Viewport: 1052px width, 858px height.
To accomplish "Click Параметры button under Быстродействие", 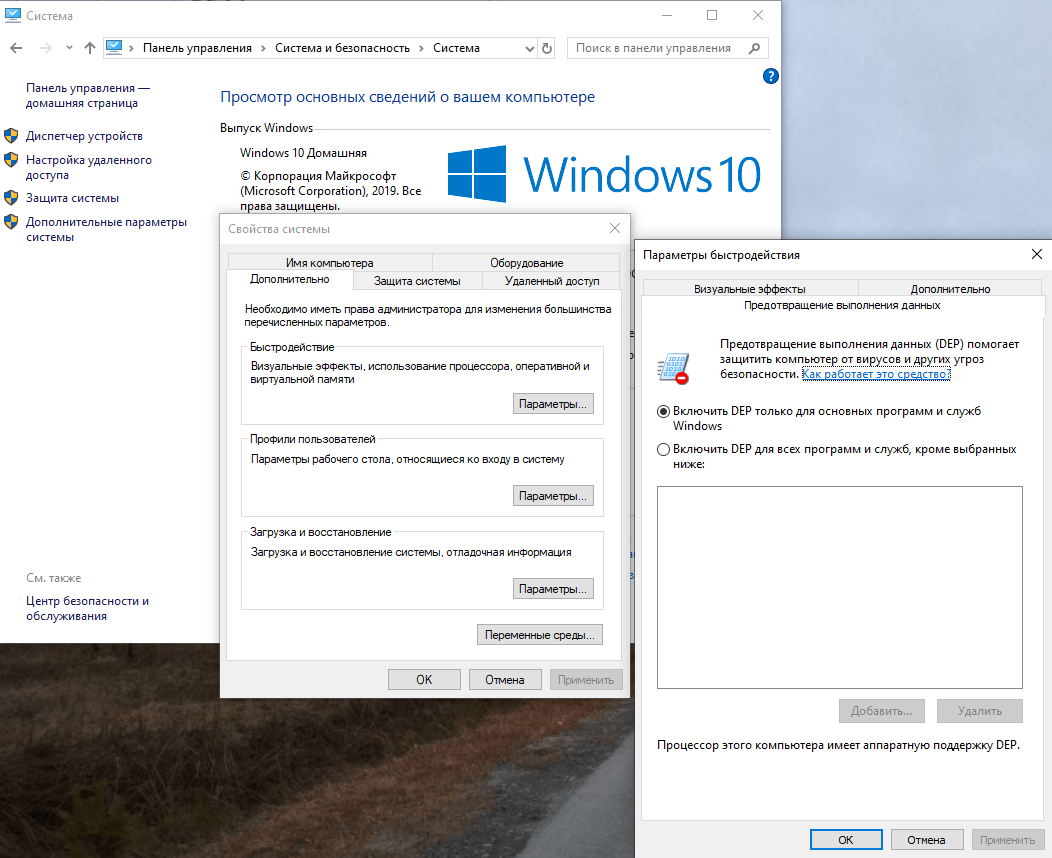I will tap(553, 404).
